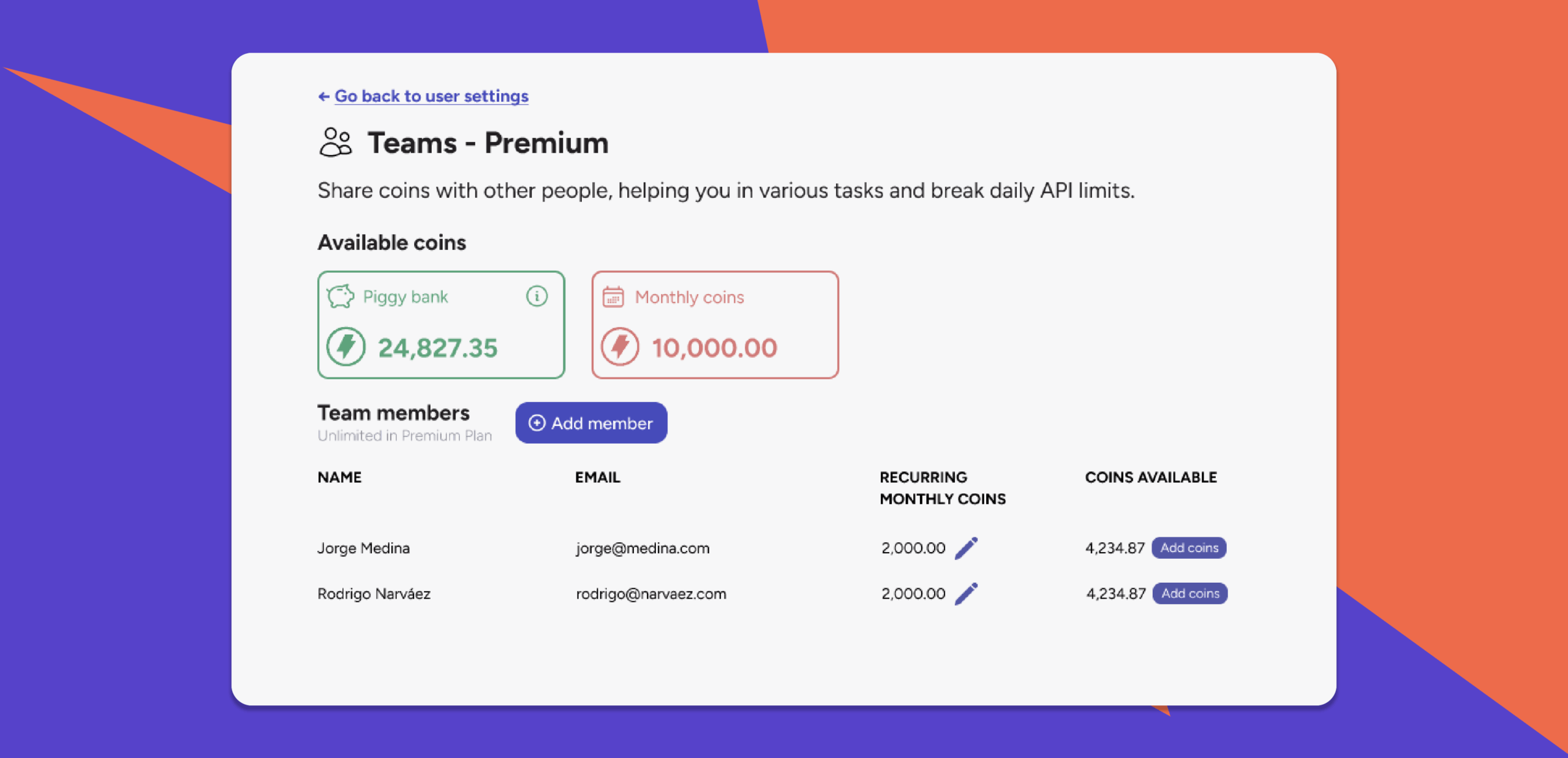Viewport: 1568px width, 758px height.
Task: Click the Recurring Monthly Coins column header
Action: (x=943, y=488)
